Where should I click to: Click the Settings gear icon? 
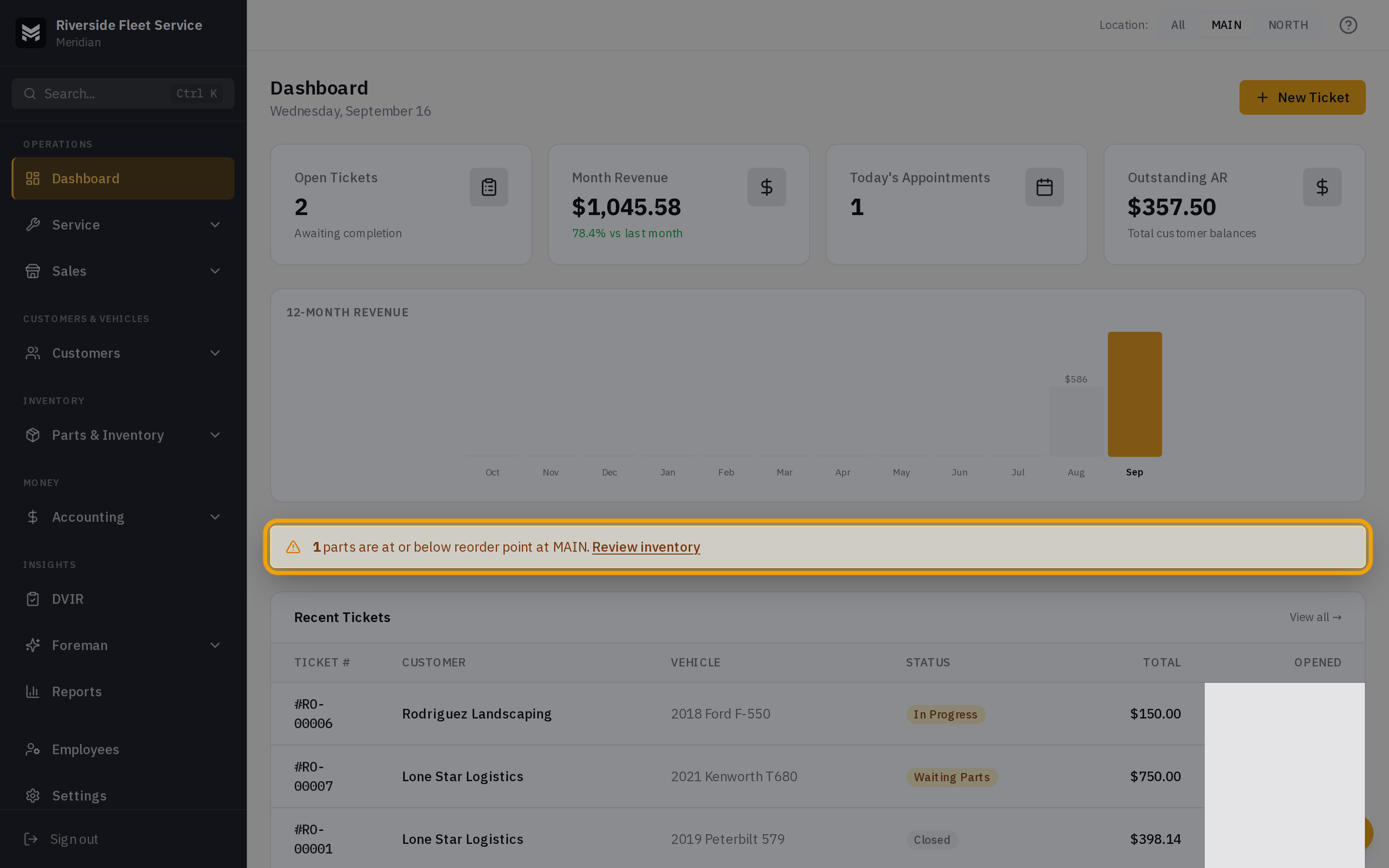tap(33, 796)
